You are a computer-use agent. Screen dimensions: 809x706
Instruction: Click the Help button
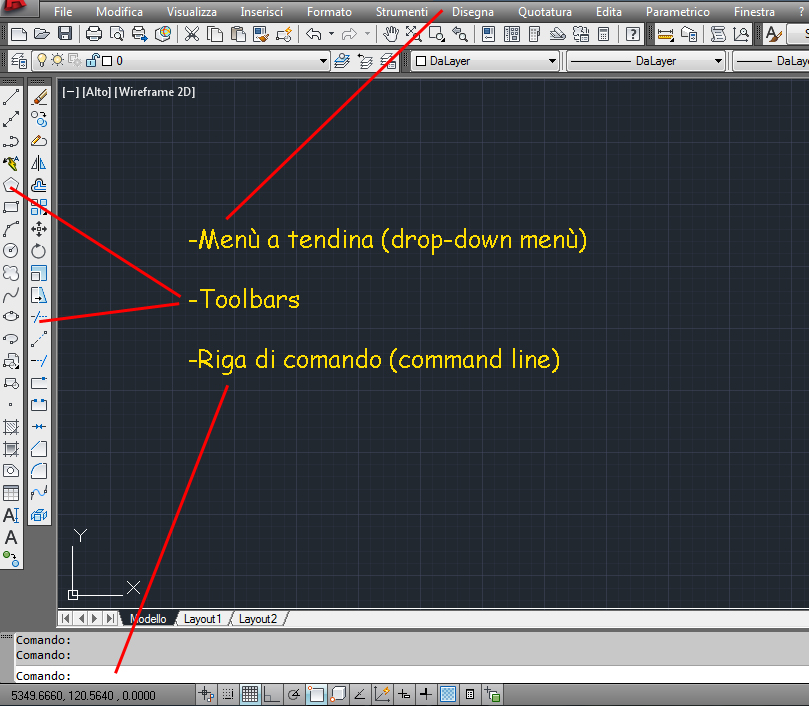(633, 33)
